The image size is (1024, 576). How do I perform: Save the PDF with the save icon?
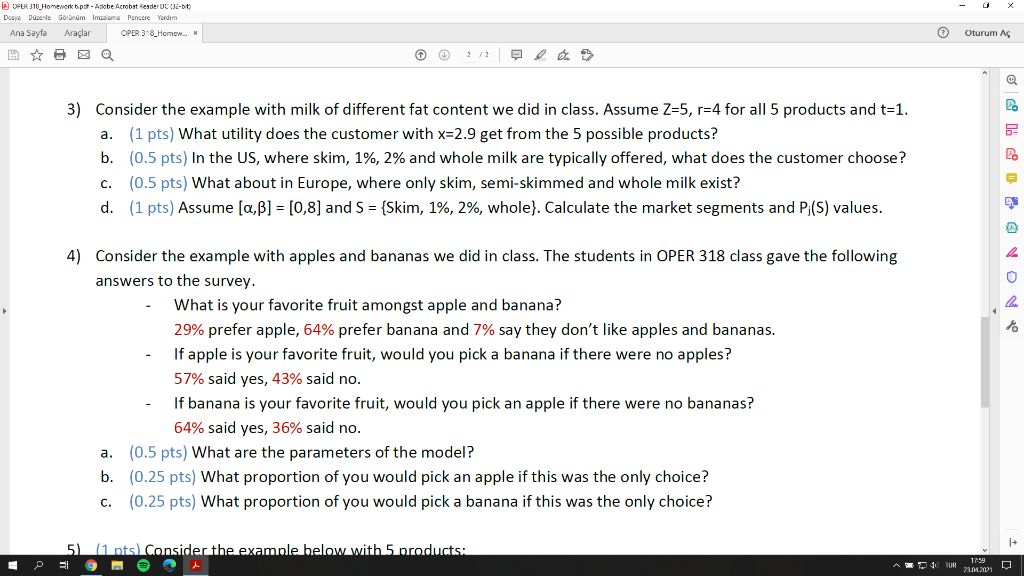(12, 56)
